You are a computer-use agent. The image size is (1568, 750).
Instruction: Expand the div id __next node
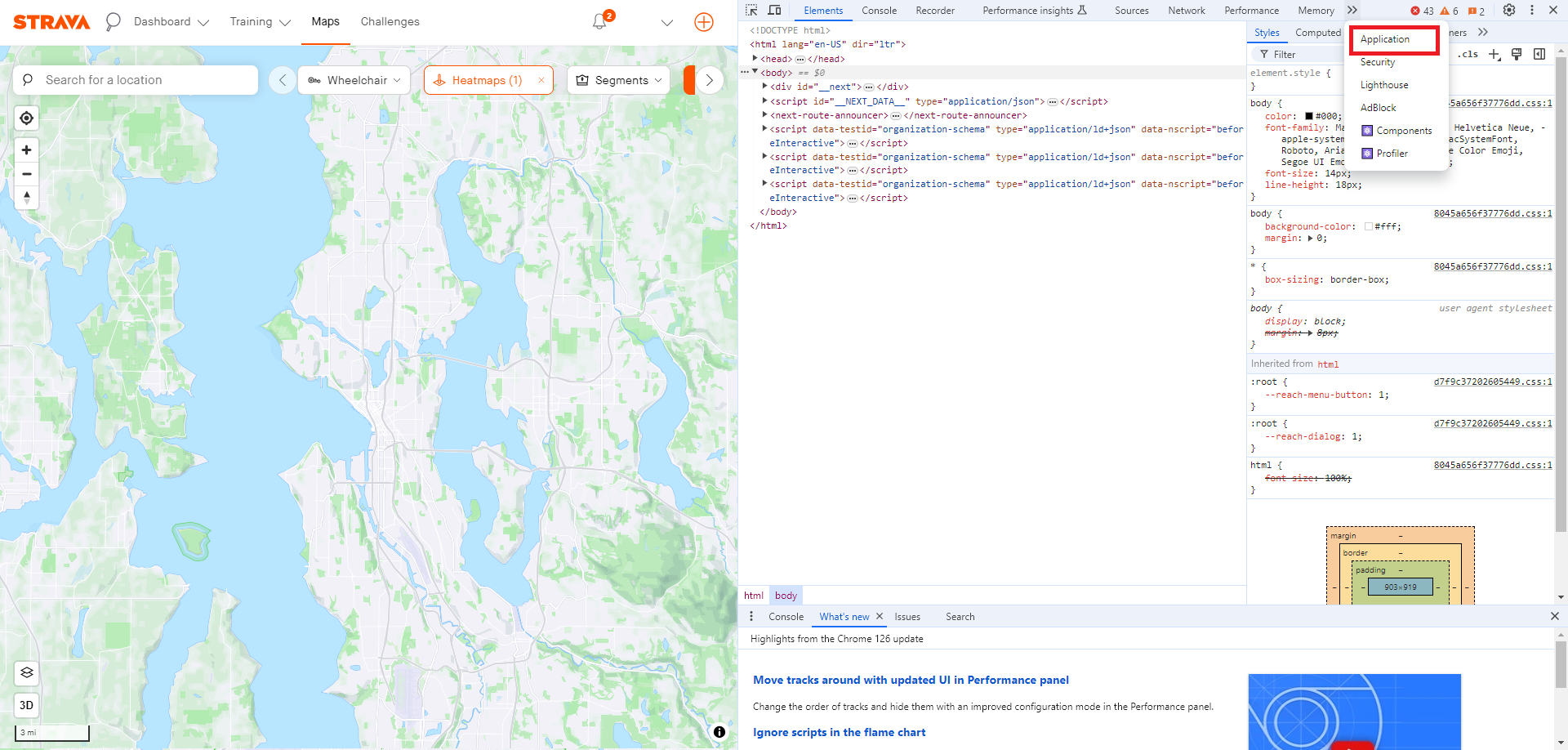[x=765, y=87]
